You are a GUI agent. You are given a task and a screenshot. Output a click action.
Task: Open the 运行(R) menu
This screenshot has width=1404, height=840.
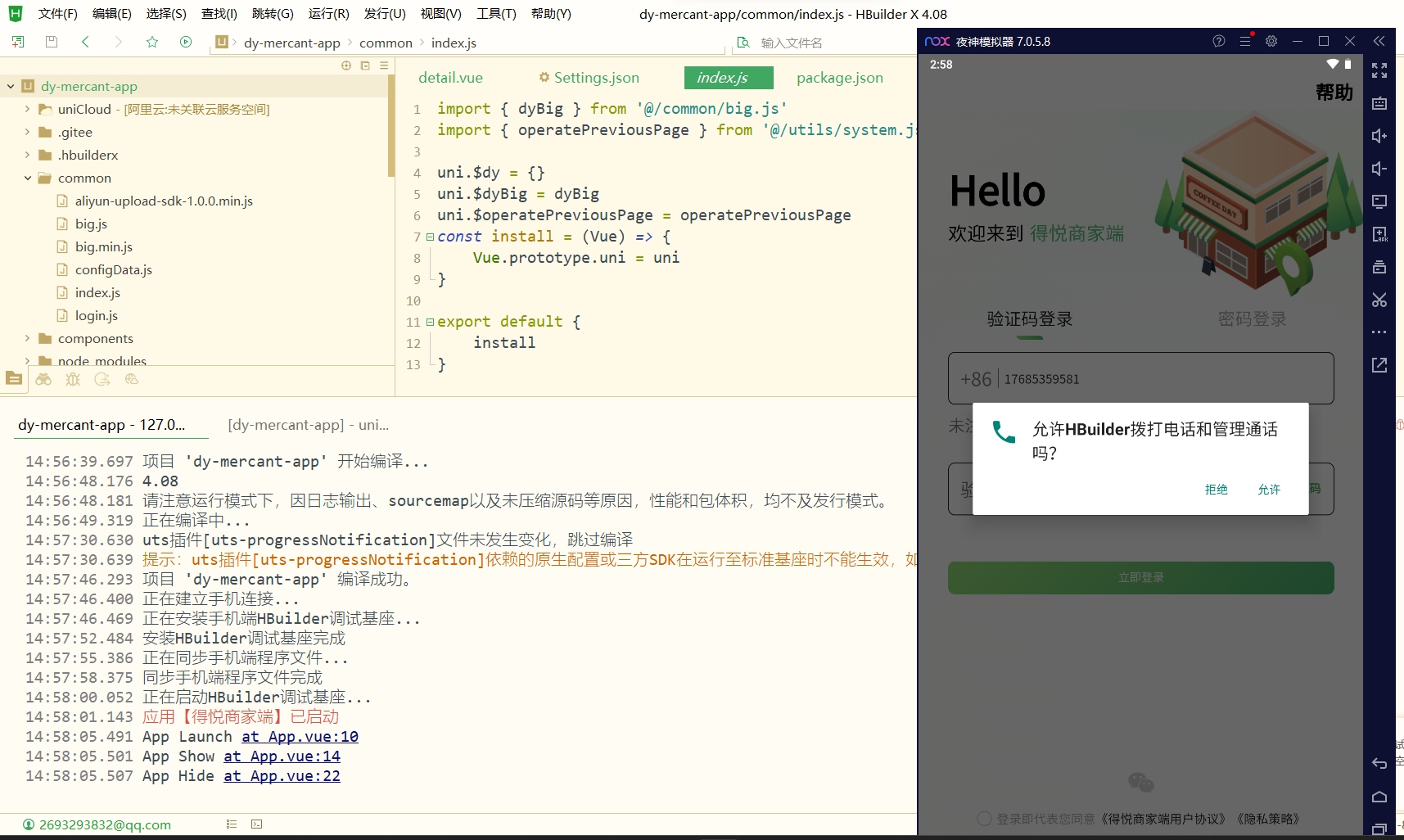click(329, 14)
